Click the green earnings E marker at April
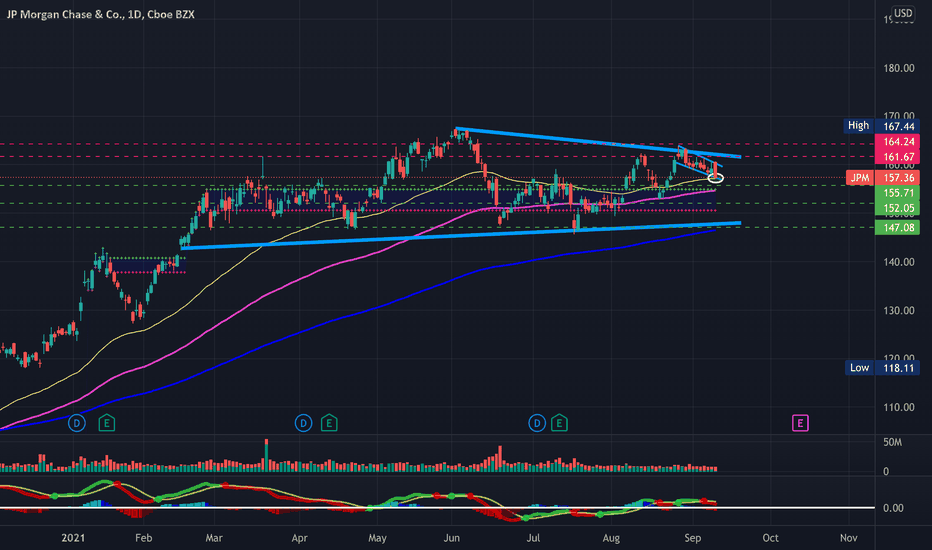 pos(329,423)
